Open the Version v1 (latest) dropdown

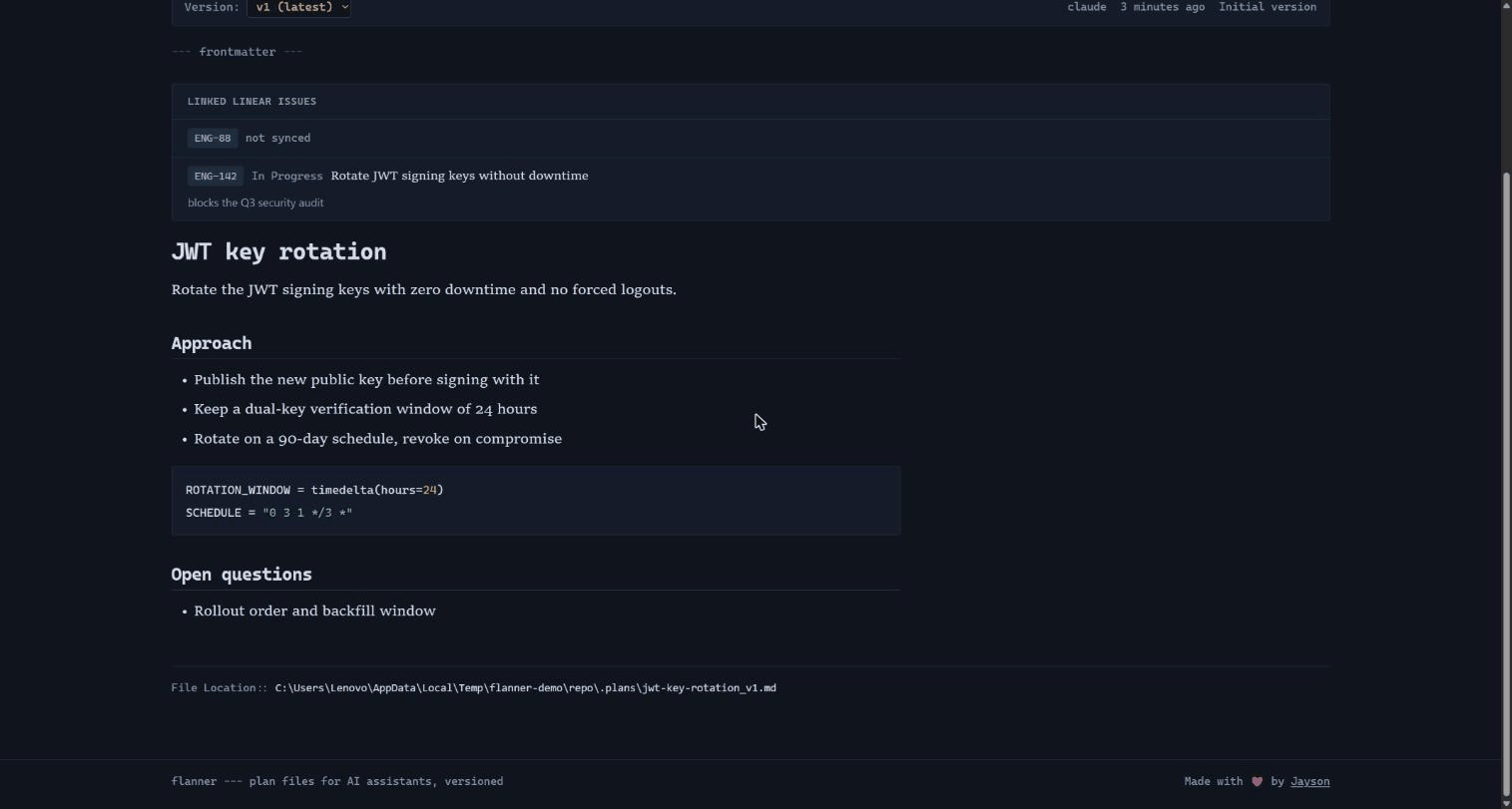click(x=298, y=7)
